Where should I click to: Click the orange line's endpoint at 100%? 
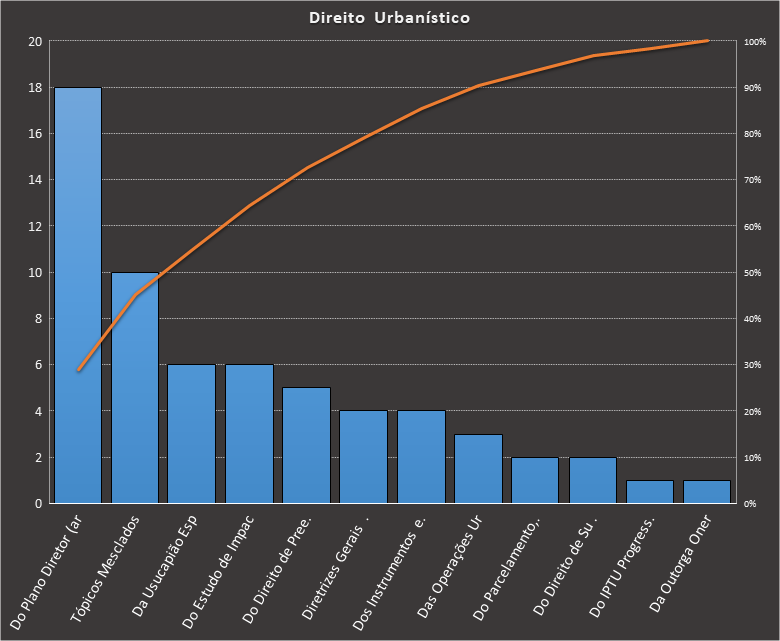pos(707,41)
